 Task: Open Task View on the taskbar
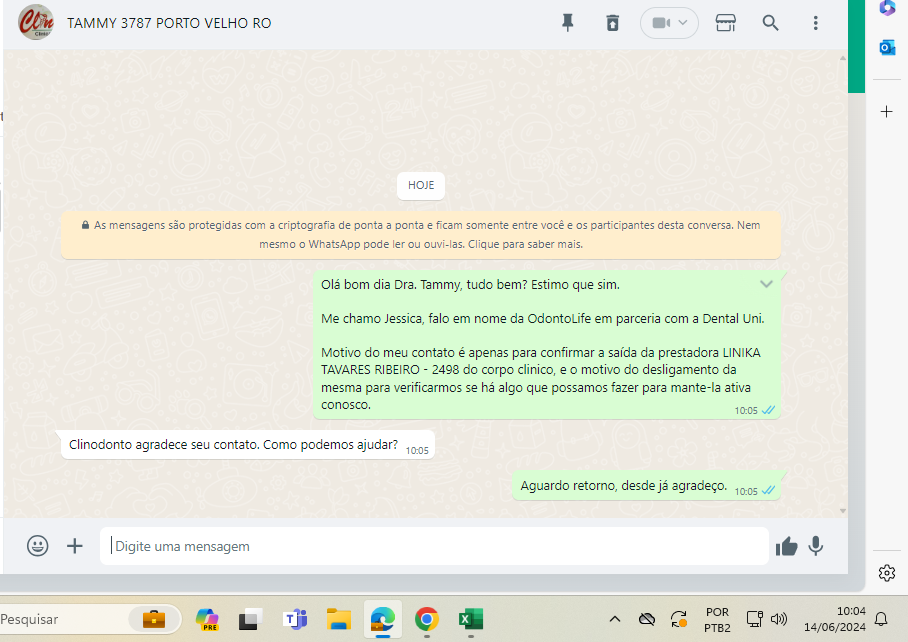(250, 619)
